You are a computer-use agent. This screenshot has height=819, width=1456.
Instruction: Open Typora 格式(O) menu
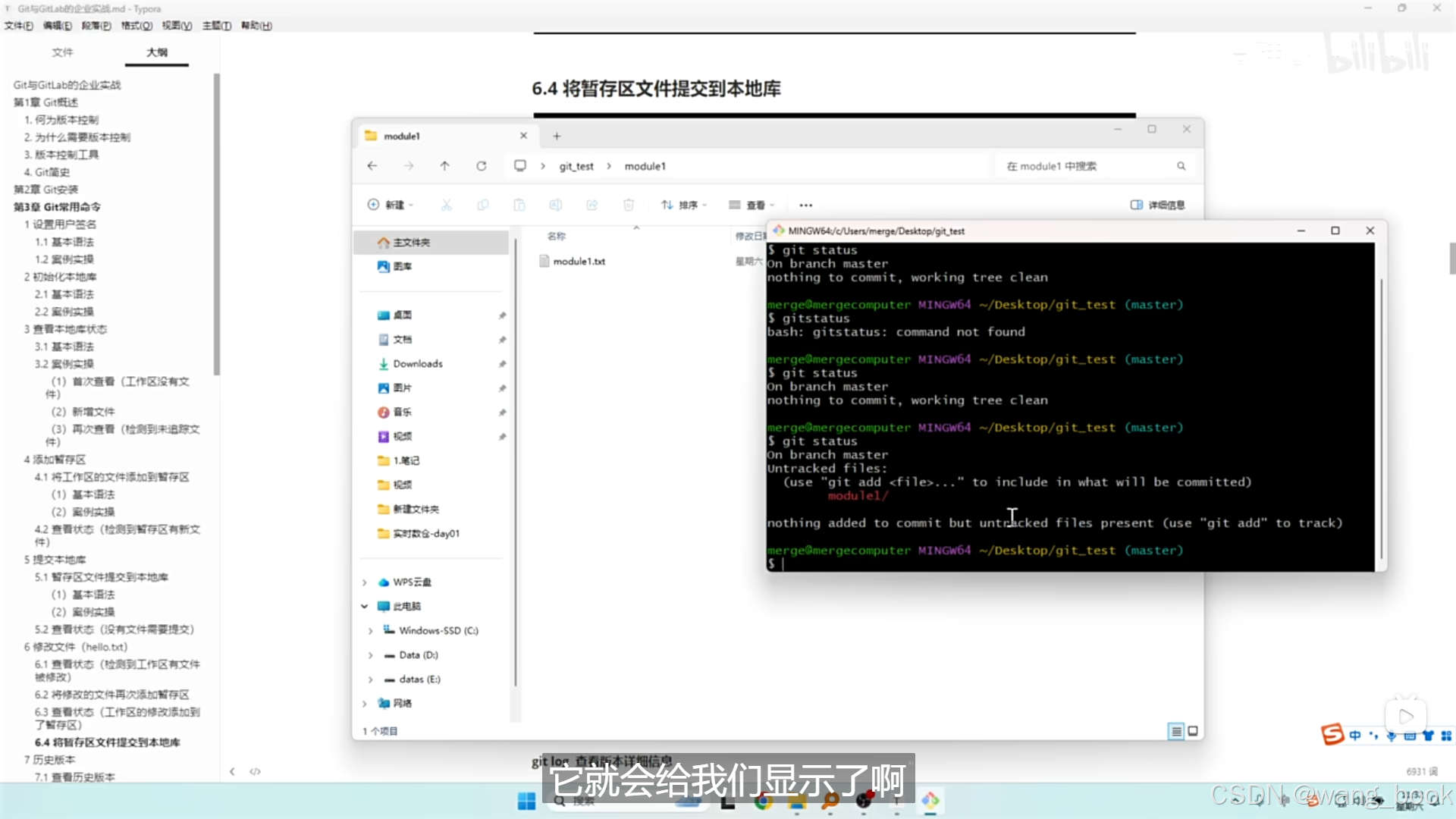pyautogui.click(x=136, y=25)
